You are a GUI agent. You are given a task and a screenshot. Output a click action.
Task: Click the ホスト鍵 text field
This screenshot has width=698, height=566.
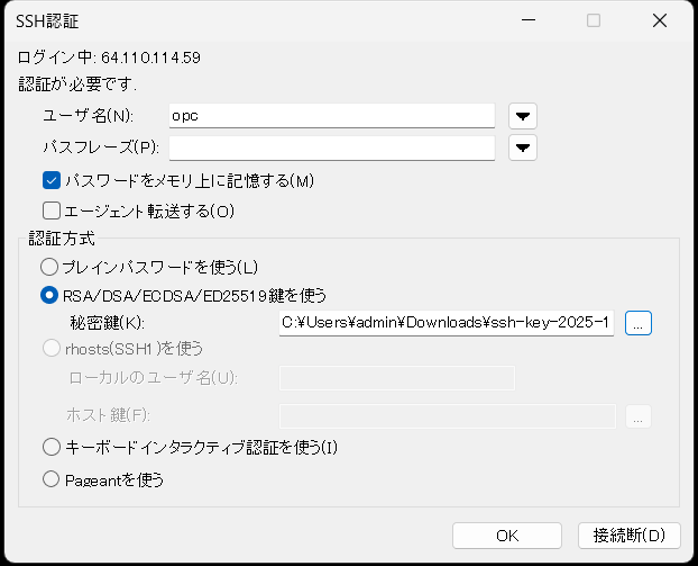pyautogui.click(x=447, y=416)
